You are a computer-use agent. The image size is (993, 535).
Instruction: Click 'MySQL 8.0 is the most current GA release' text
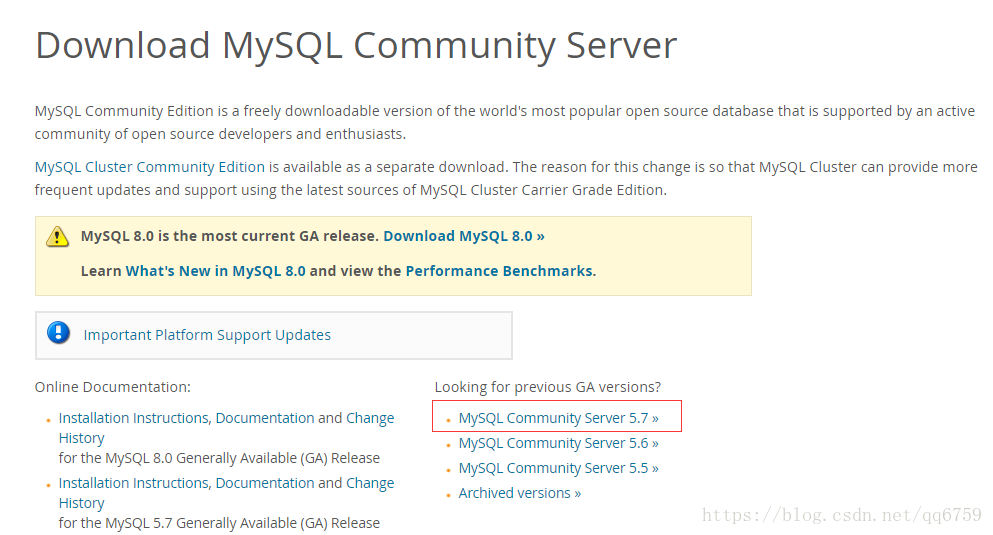point(229,236)
